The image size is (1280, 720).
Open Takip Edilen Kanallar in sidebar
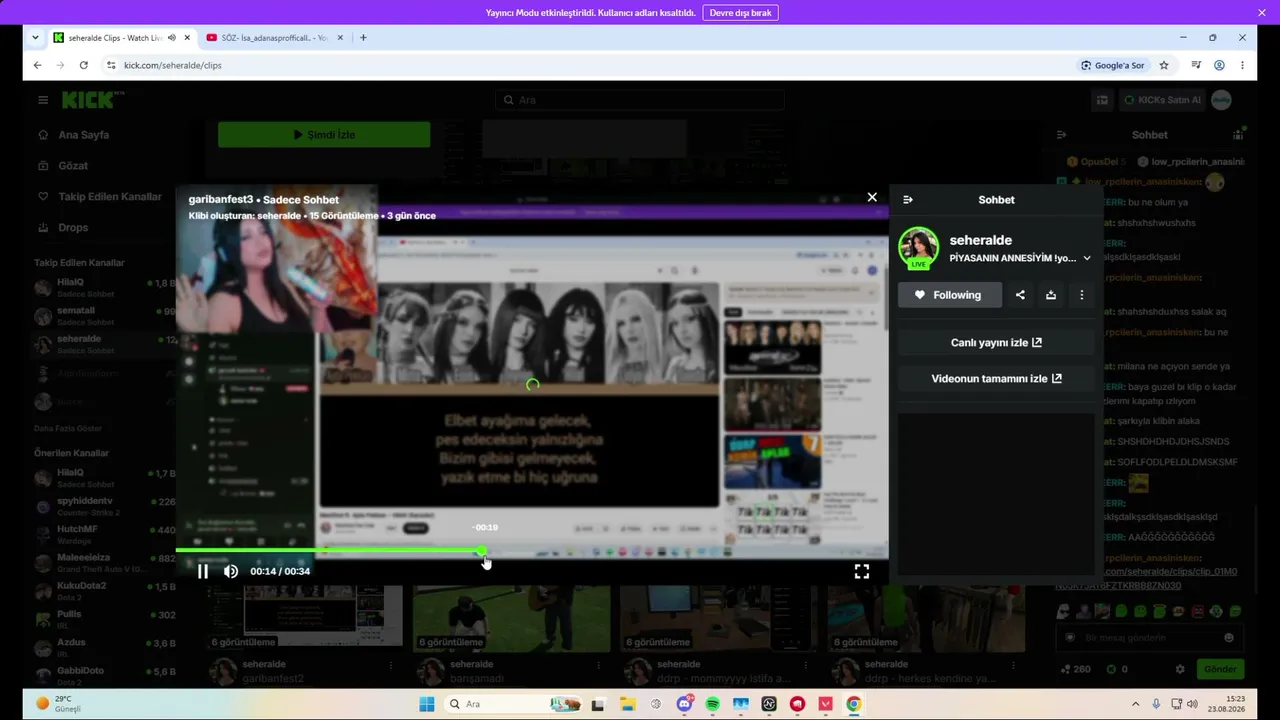pyautogui.click(x=110, y=197)
